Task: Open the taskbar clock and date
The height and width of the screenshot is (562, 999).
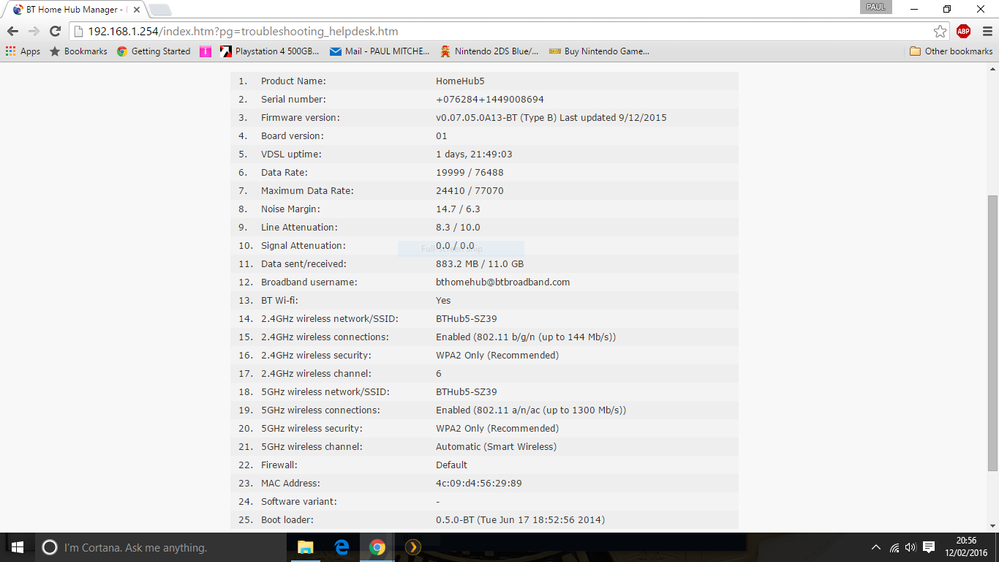Action: tap(966, 547)
